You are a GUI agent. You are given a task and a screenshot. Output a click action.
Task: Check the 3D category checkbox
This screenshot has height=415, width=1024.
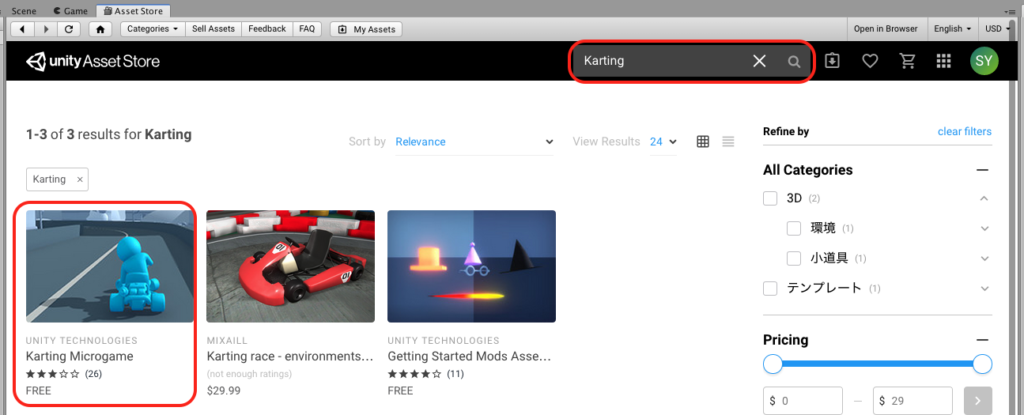point(770,199)
